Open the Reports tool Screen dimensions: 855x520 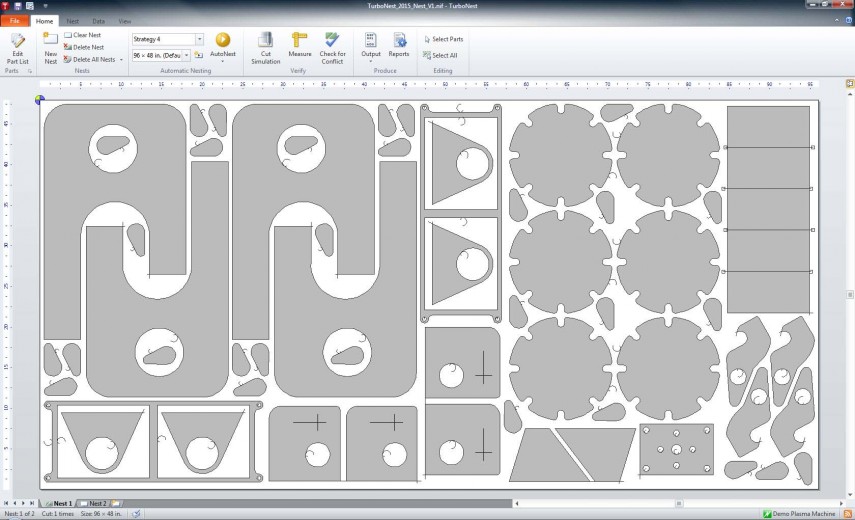pyautogui.click(x=399, y=48)
